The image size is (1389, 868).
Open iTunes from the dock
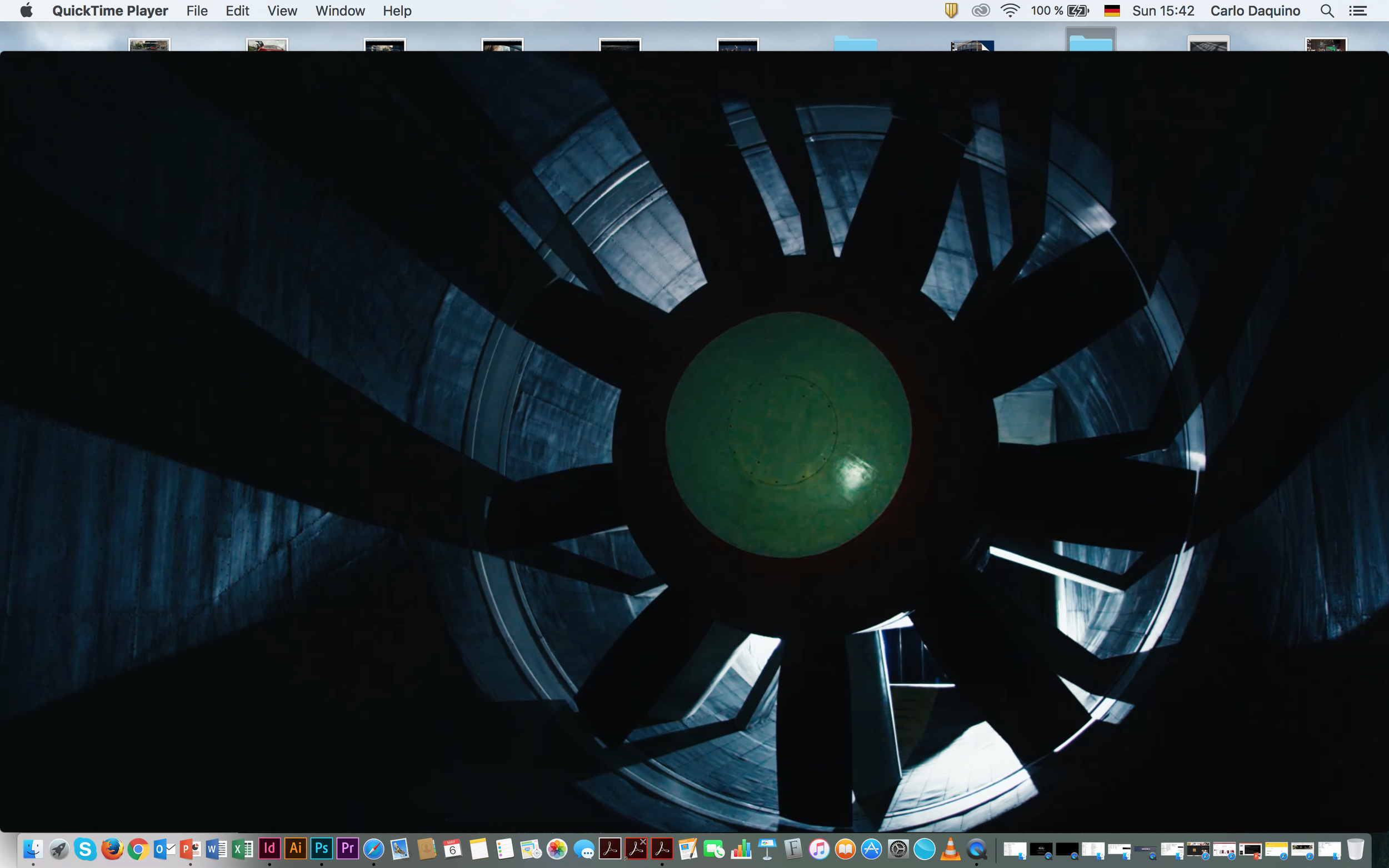point(820,849)
